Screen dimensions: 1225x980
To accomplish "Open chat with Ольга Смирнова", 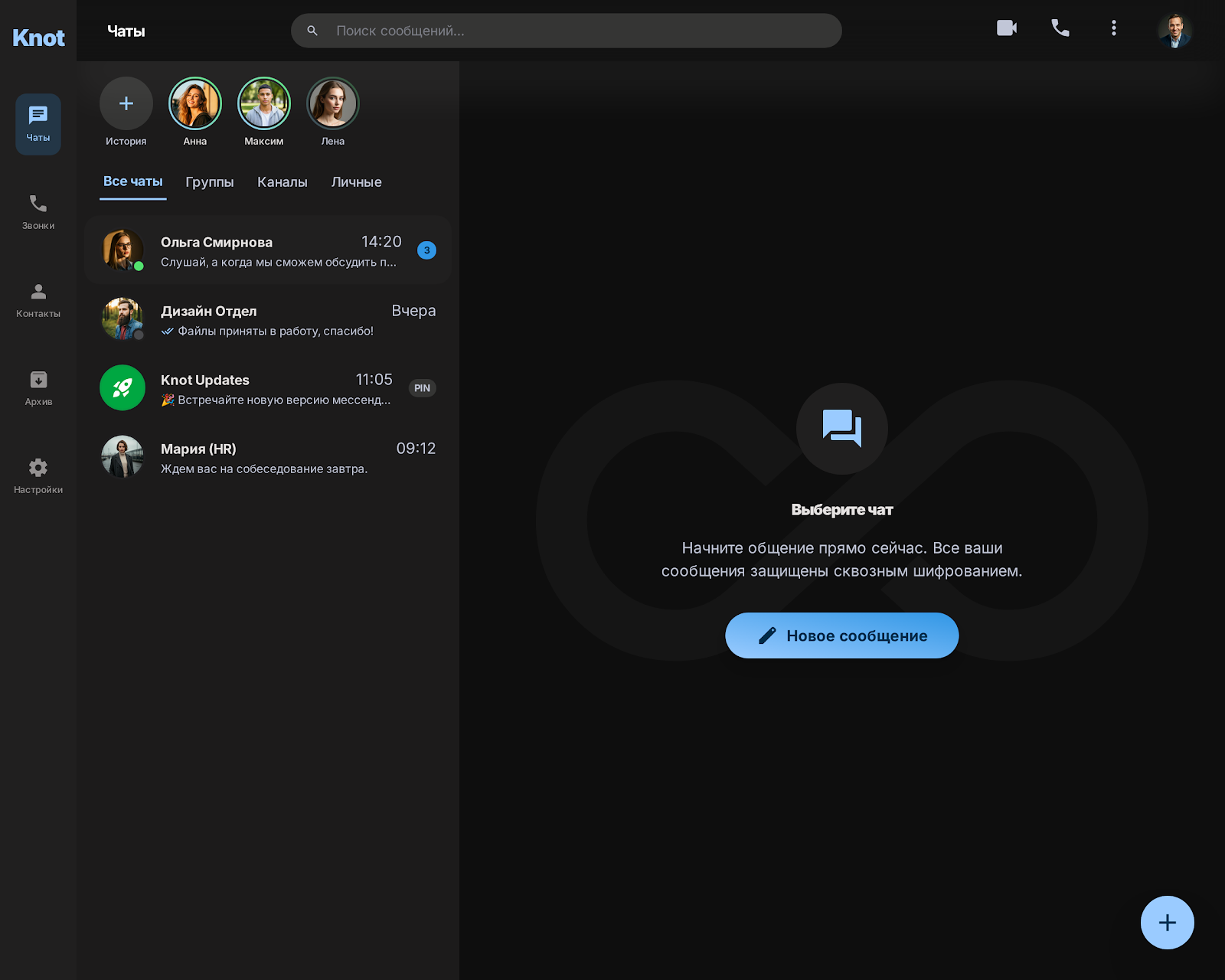I will click(x=268, y=250).
